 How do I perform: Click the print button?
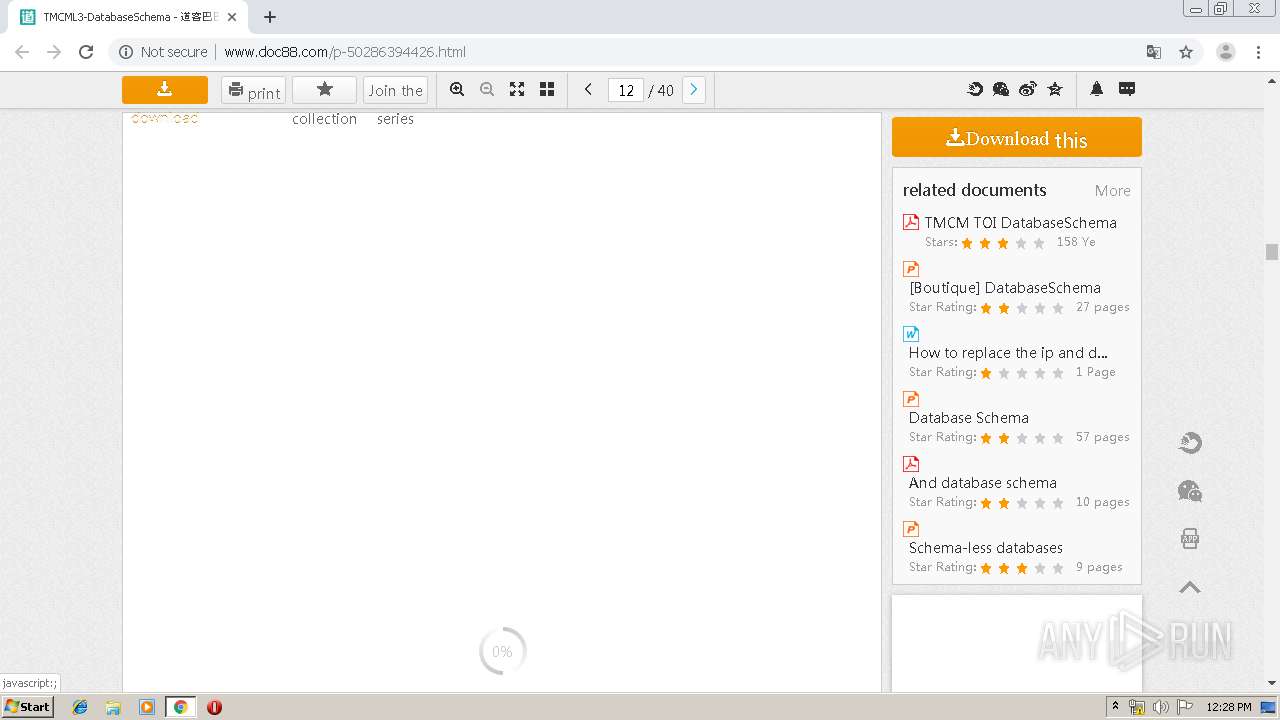tap(253, 90)
